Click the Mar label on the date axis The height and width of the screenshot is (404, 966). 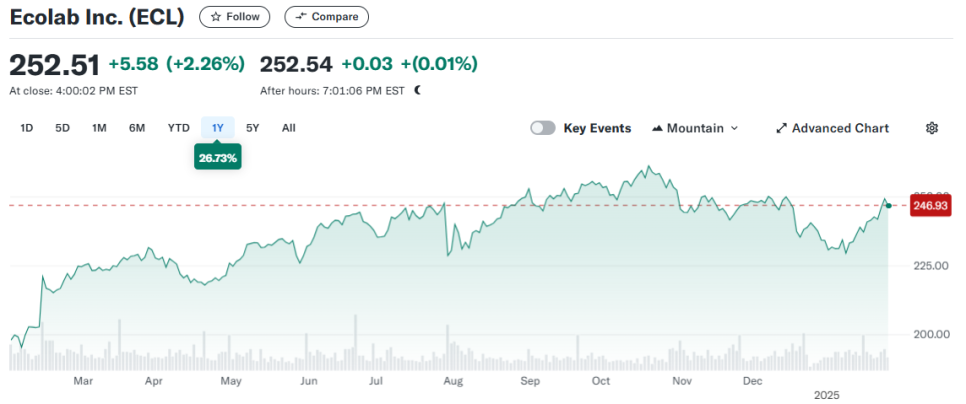(x=83, y=382)
